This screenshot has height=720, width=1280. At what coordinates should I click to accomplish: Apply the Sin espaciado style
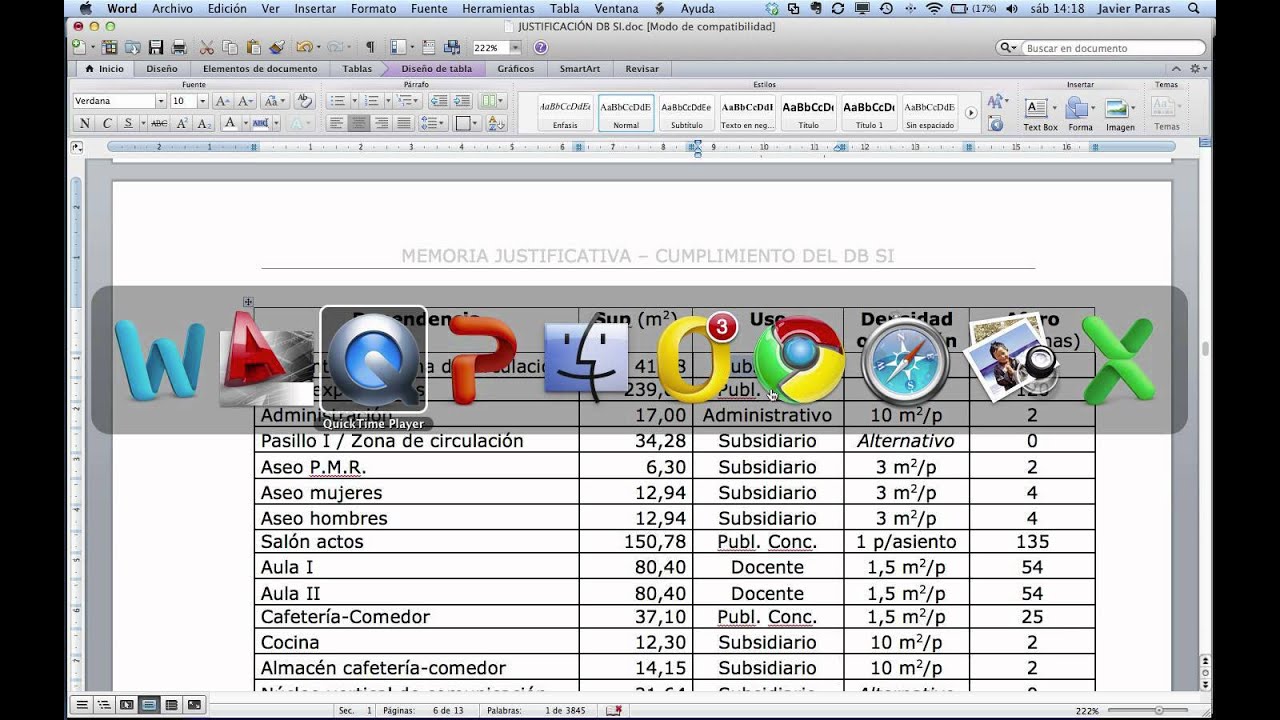pyautogui.click(x=930, y=113)
